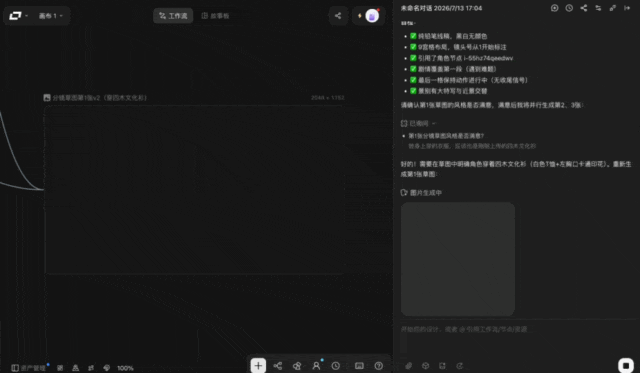Screen dimensions: 640x373
Task: Open history clock in bottom toolbar
Action: (x=336, y=366)
